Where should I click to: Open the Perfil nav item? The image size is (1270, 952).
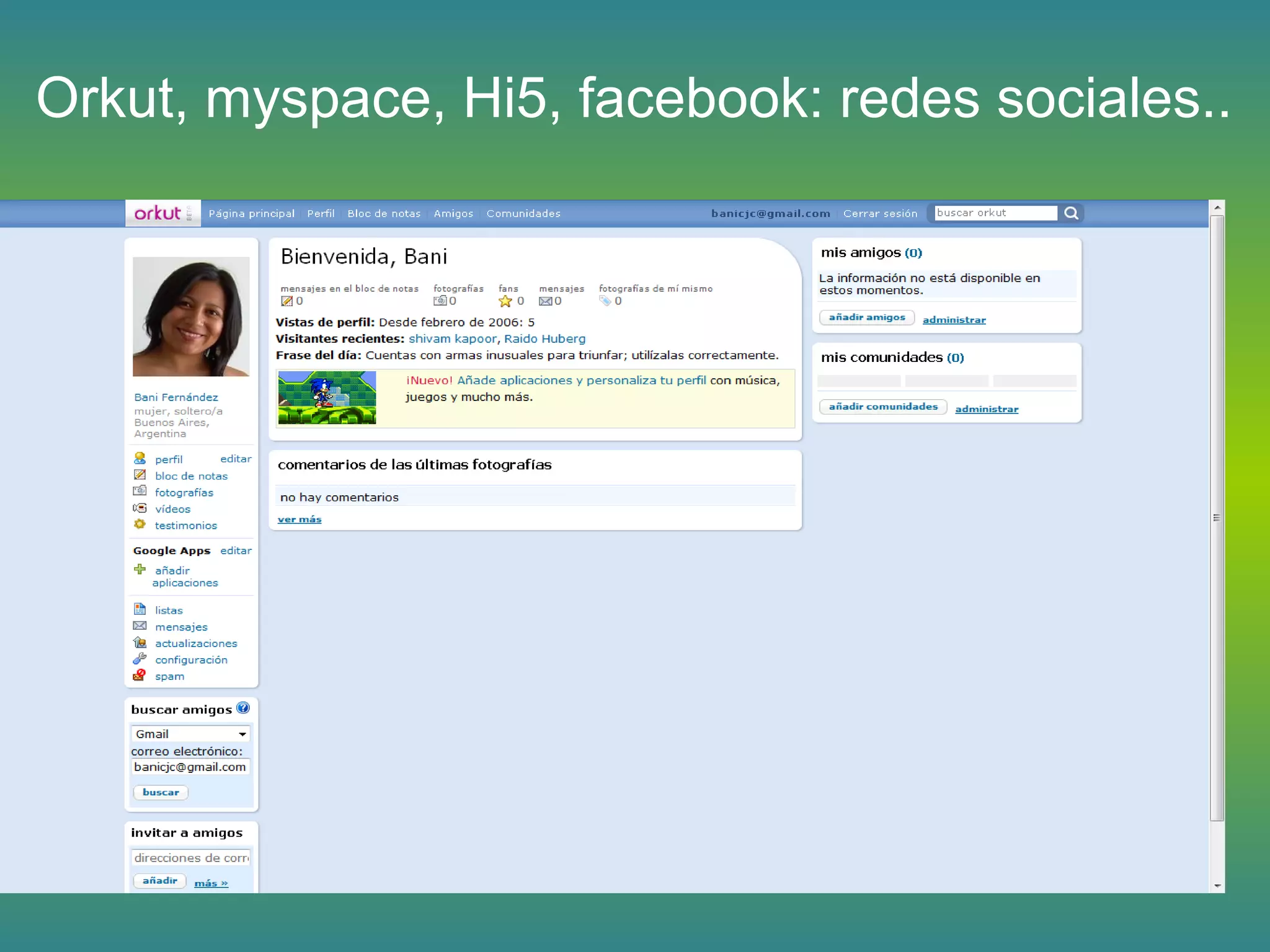pyautogui.click(x=321, y=213)
